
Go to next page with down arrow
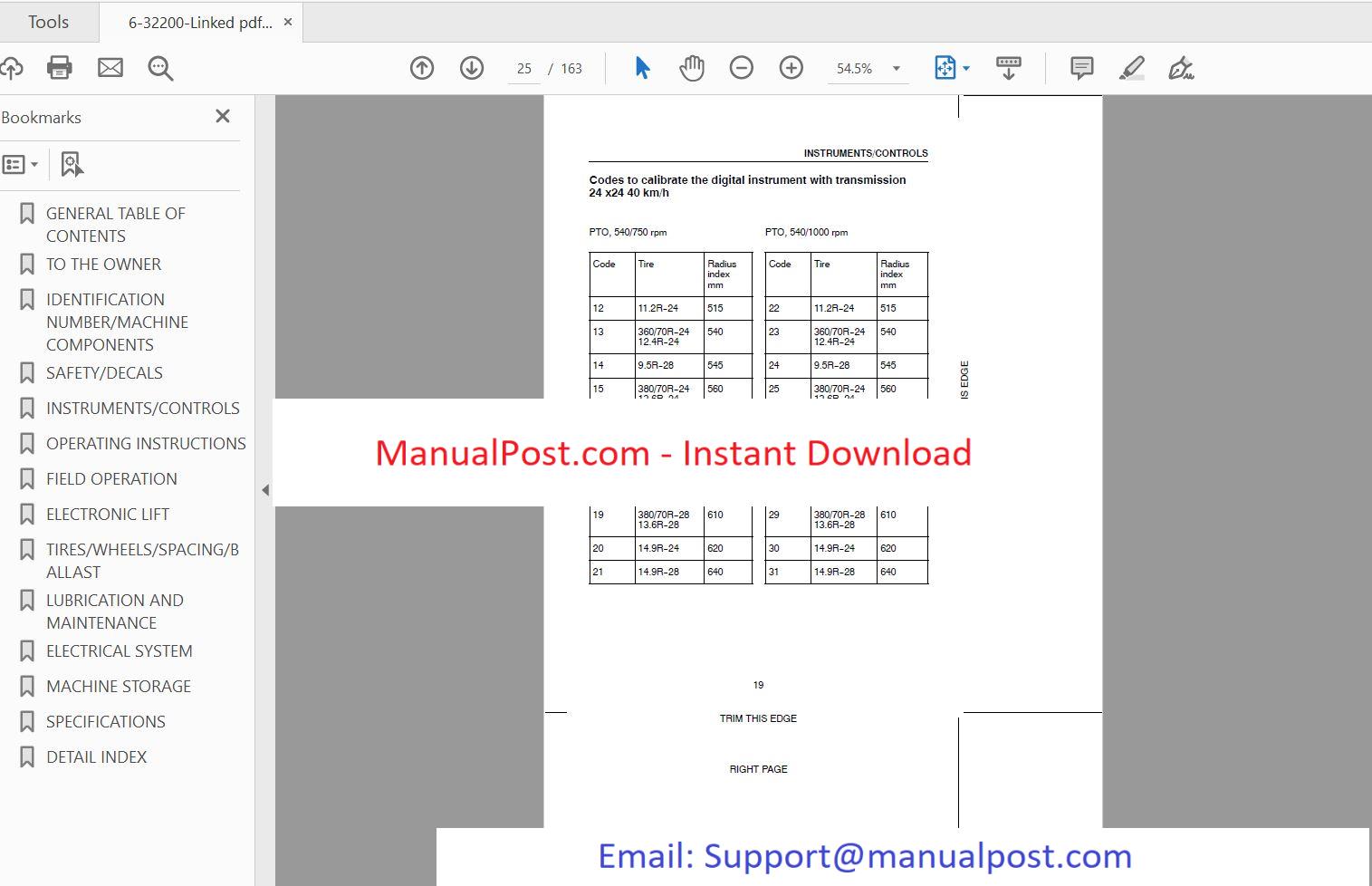click(x=472, y=68)
